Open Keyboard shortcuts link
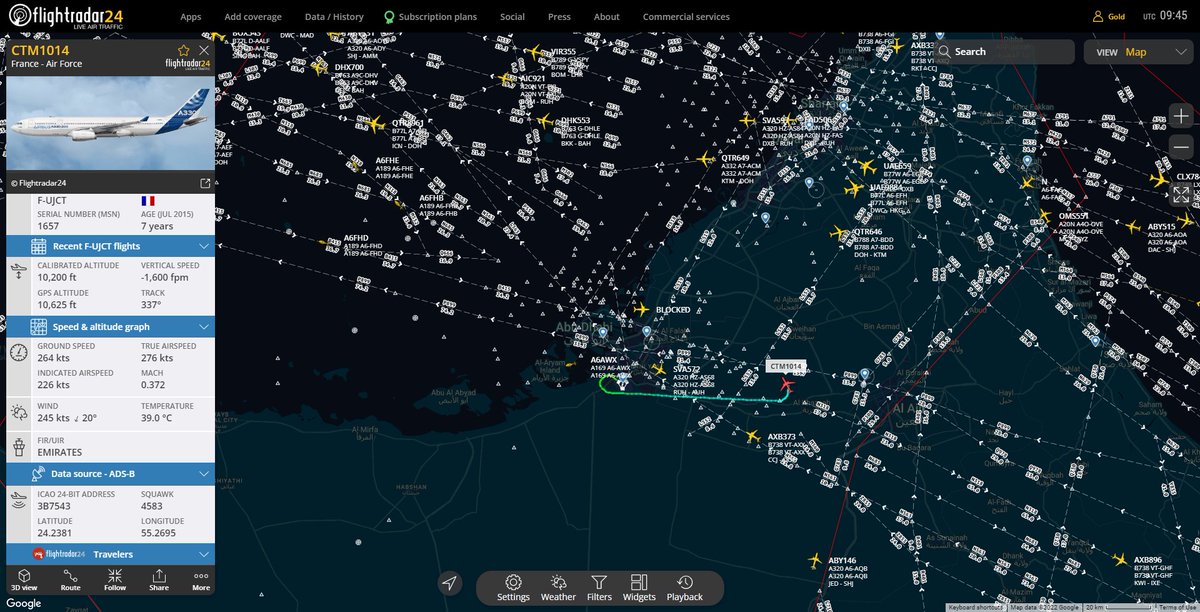This screenshot has height=612, width=1200. [976, 607]
